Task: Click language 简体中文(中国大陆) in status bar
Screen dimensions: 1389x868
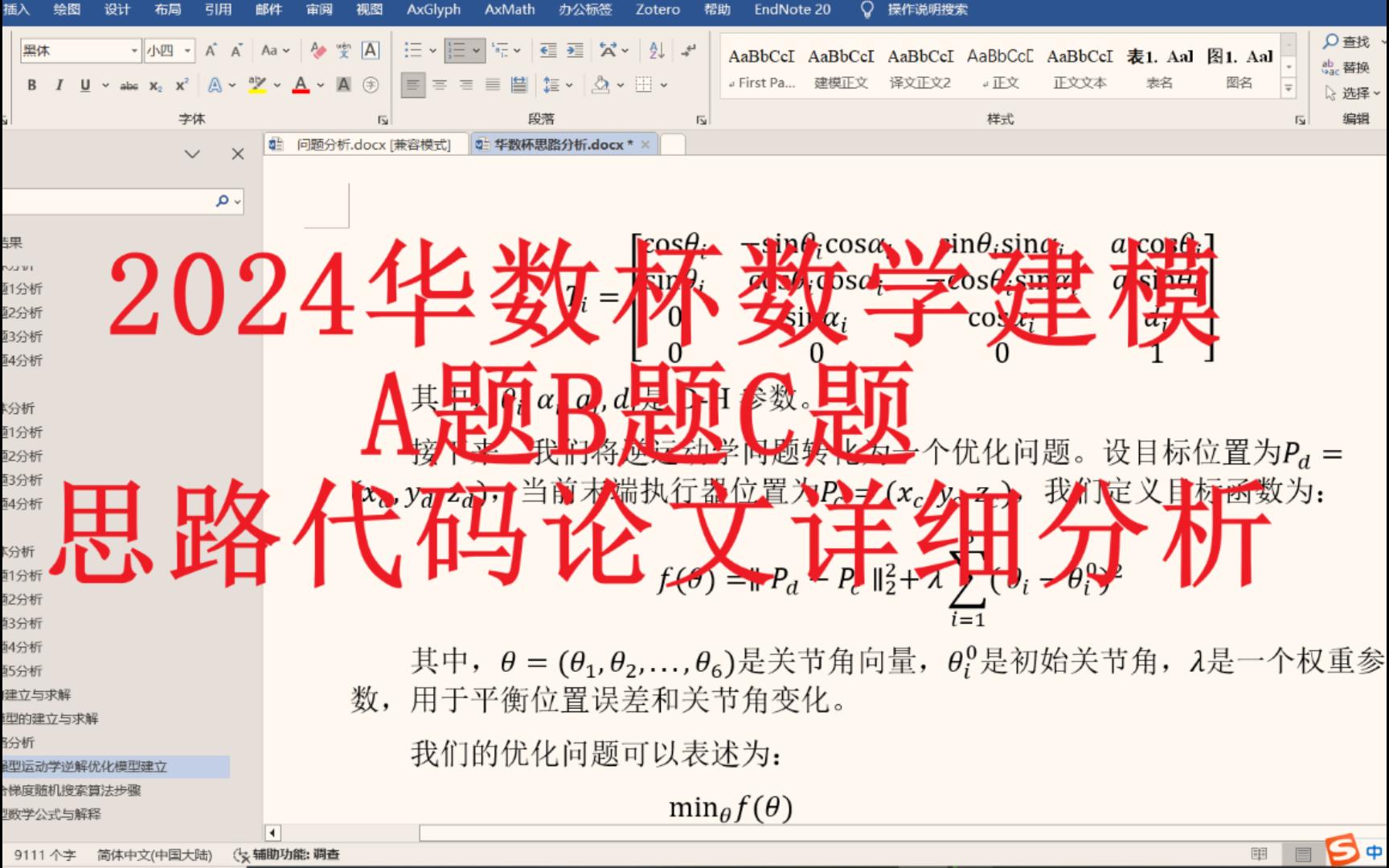Action: (x=154, y=854)
